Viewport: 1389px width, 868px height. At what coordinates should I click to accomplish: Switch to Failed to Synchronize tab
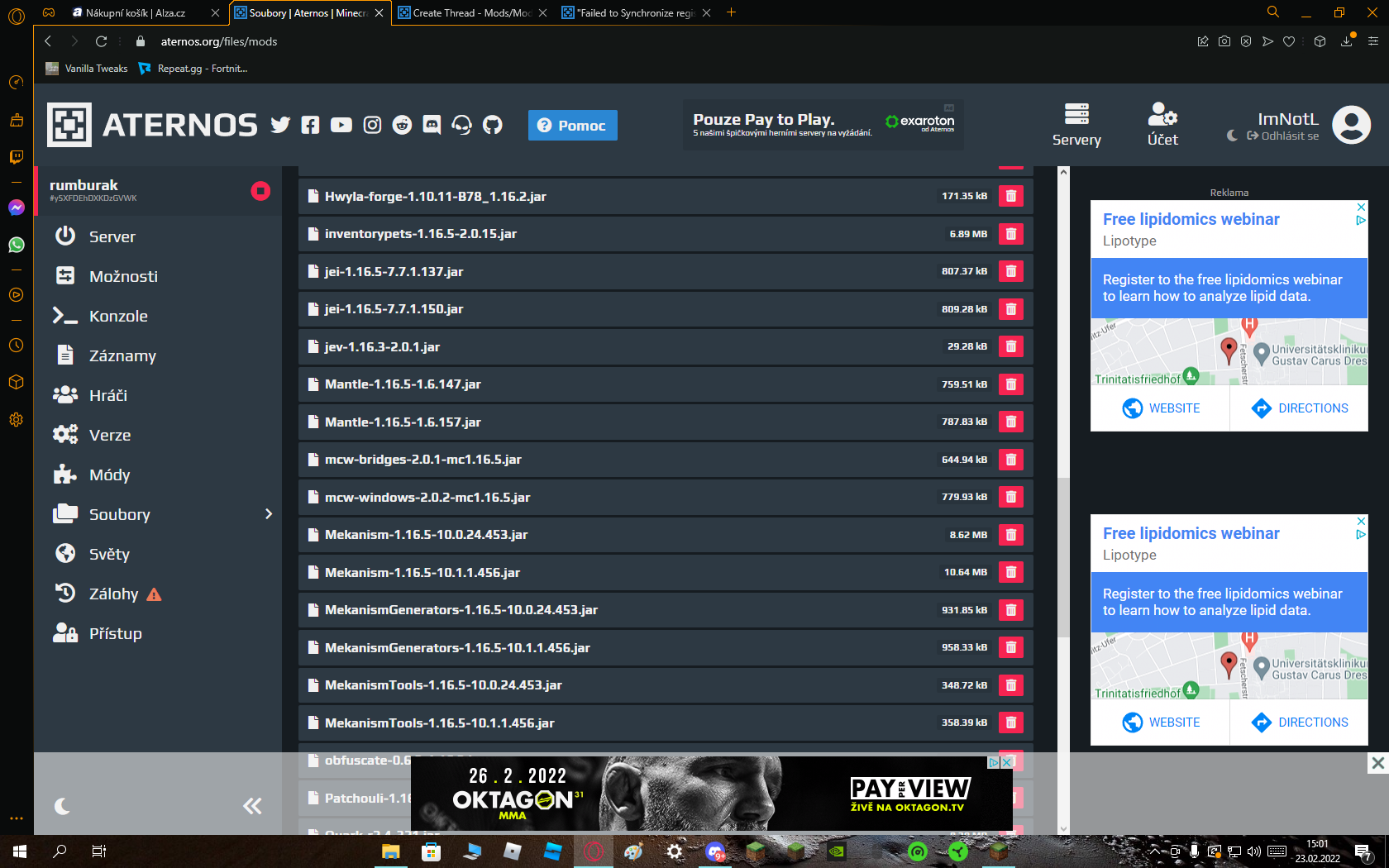click(635, 12)
